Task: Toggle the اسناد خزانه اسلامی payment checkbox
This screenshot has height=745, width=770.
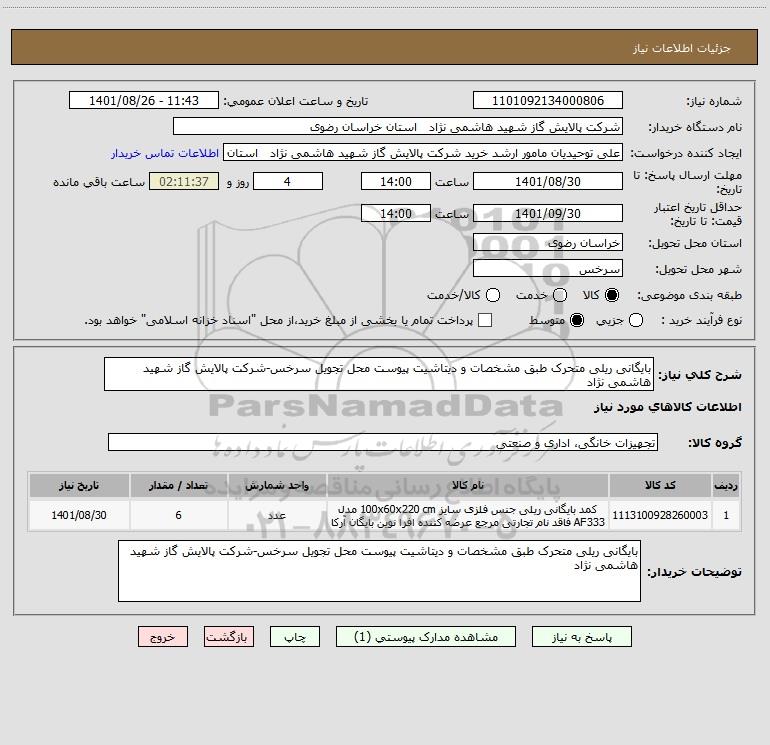Action: [485, 320]
